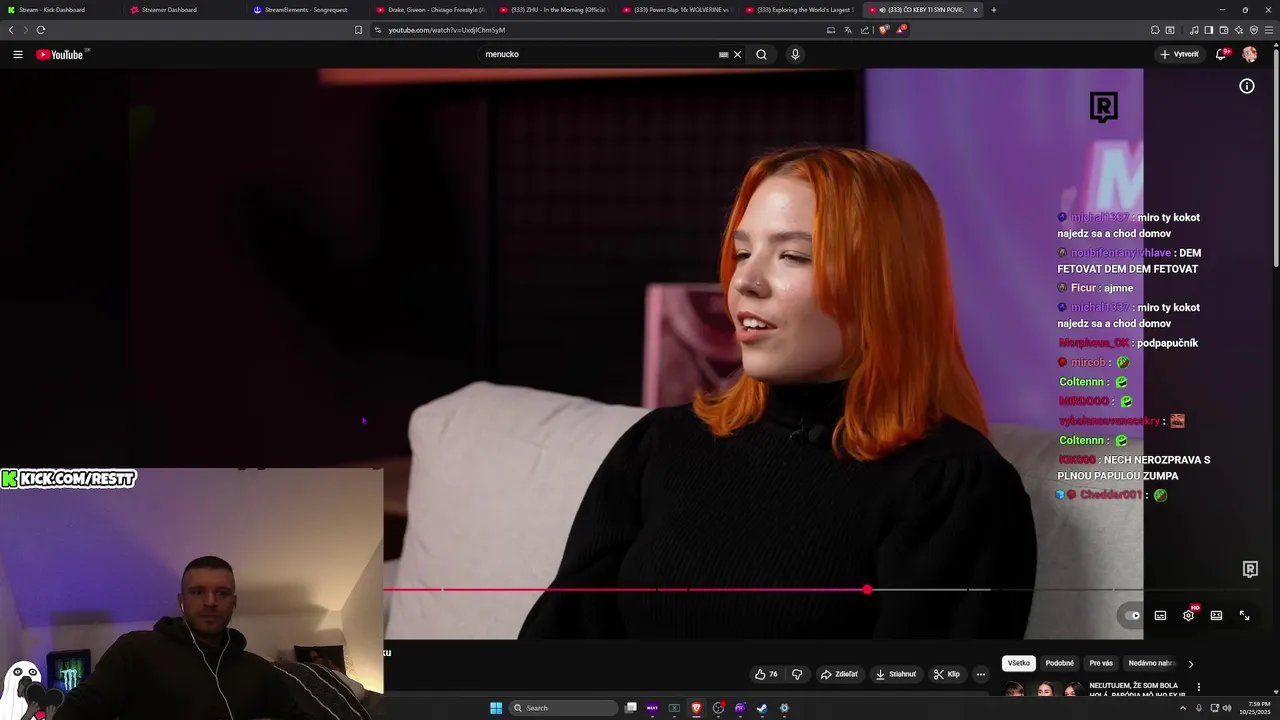Image resolution: width=1280 pixels, height=720 pixels.
Task: Start voice search with microphone
Action: [795, 54]
